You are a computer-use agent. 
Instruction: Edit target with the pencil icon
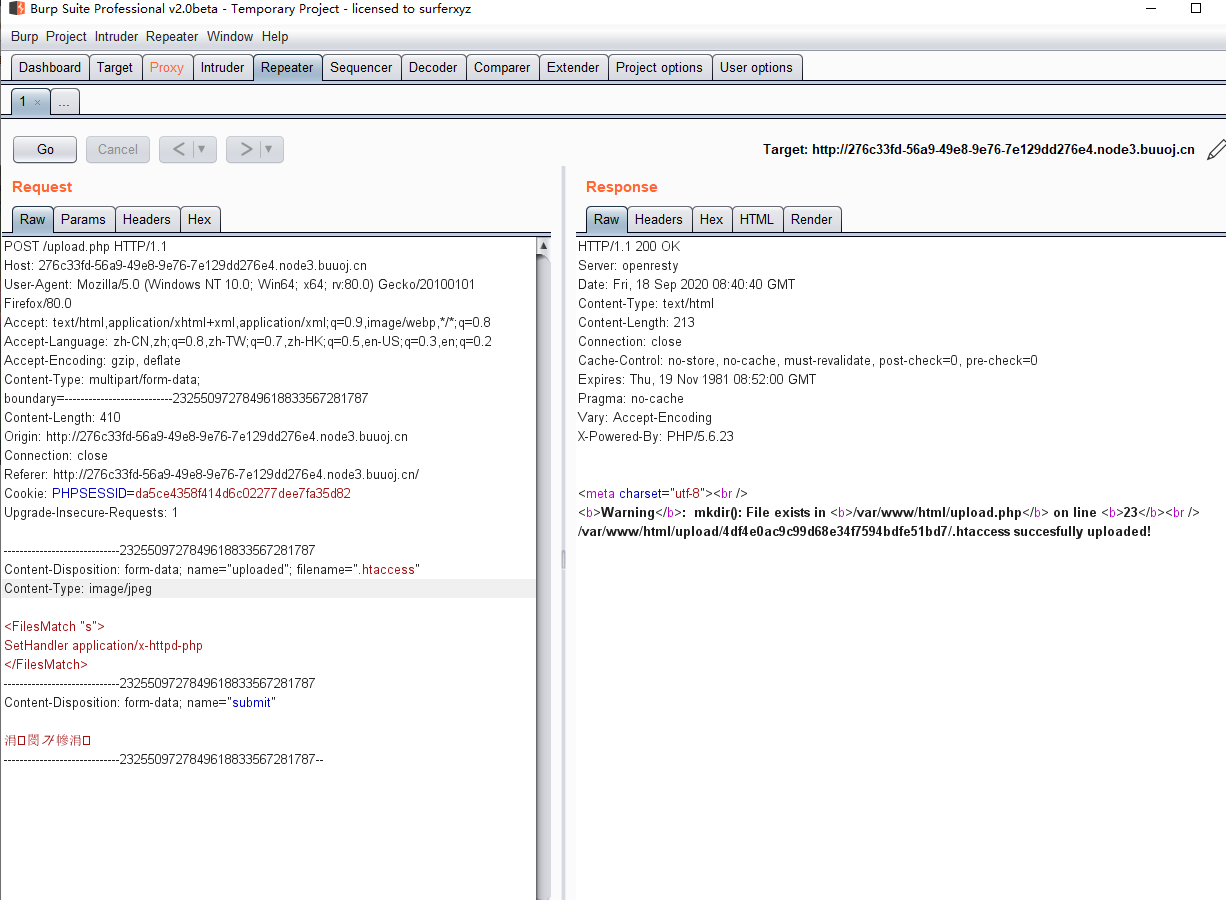point(1215,150)
